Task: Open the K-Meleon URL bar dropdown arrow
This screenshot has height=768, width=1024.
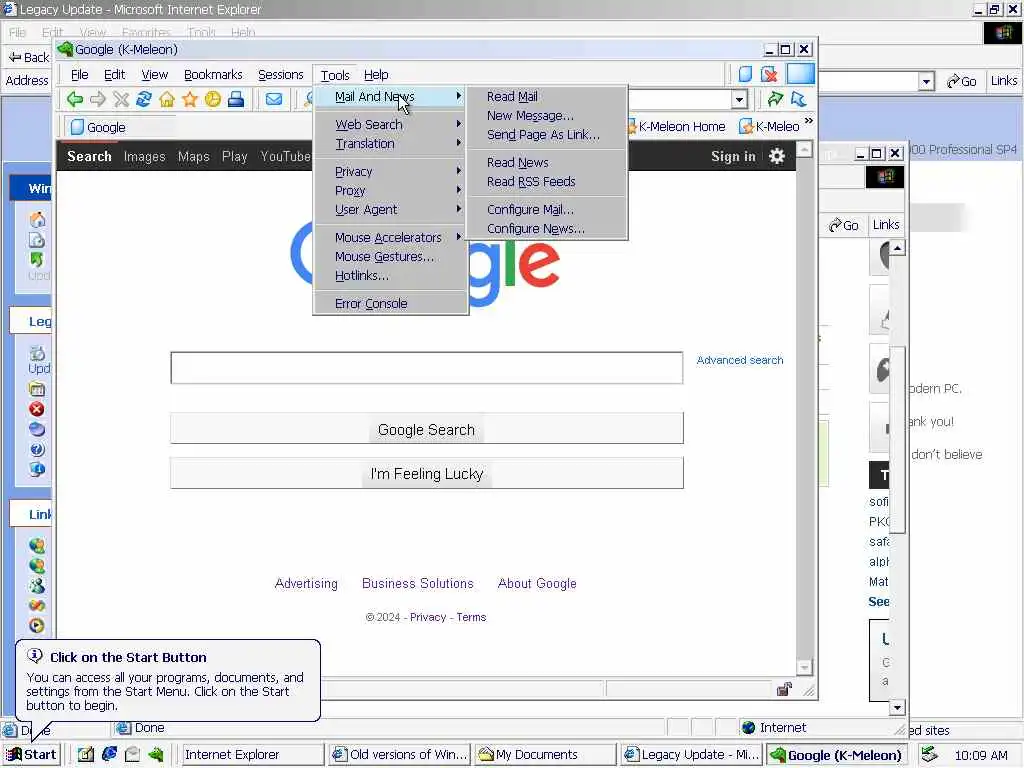Action: (739, 99)
